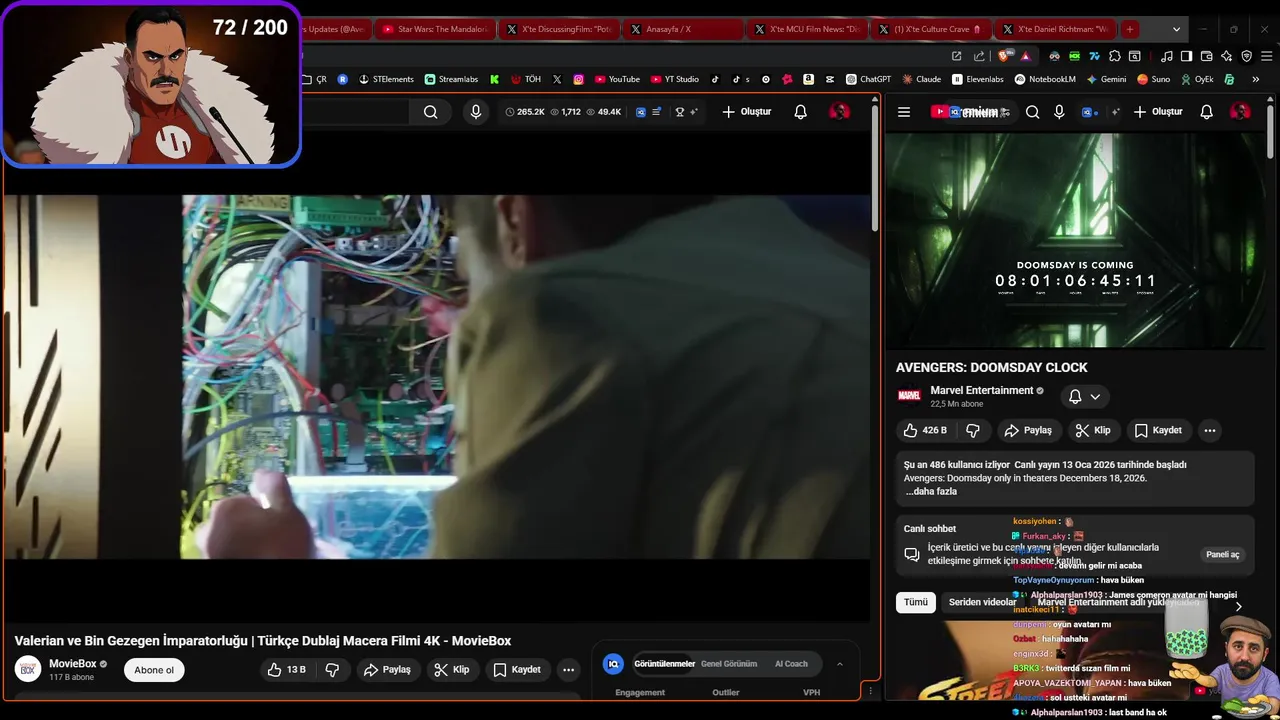Expand description with '...daha fazla'

(x=931, y=492)
